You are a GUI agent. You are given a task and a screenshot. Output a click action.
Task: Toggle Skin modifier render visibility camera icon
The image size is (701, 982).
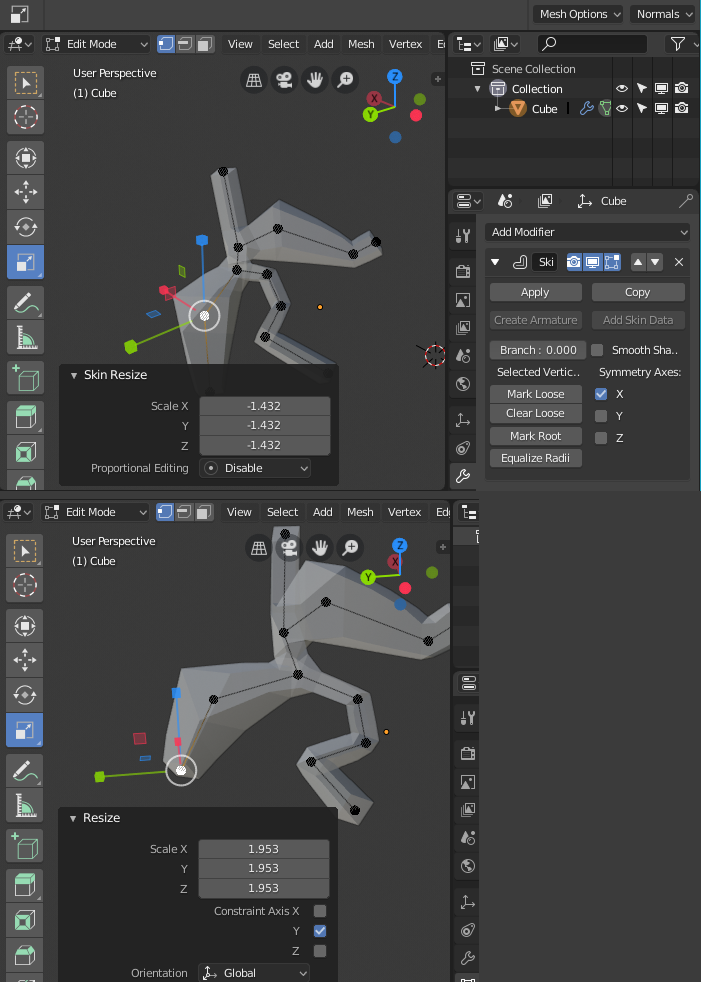point(574,262)
